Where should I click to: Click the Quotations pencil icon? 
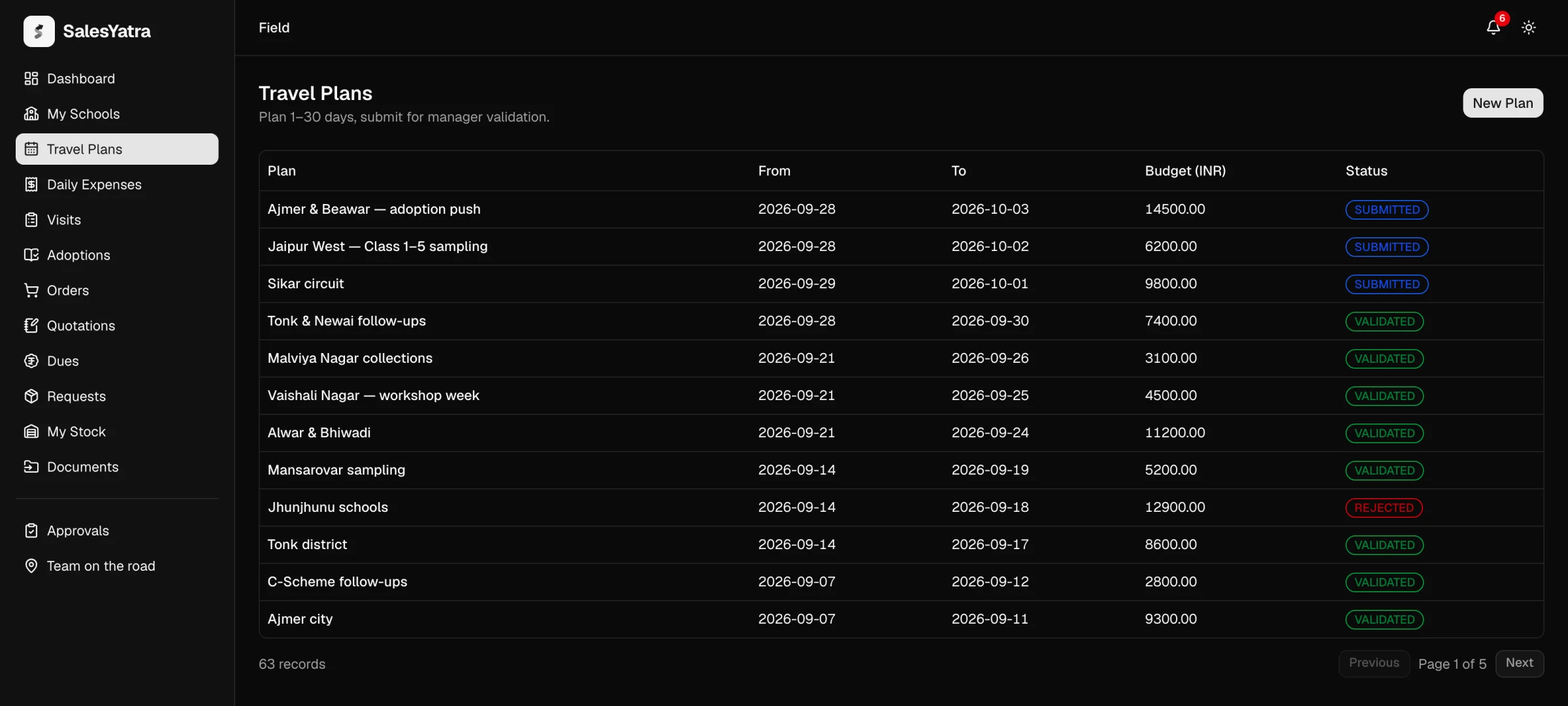31,326
